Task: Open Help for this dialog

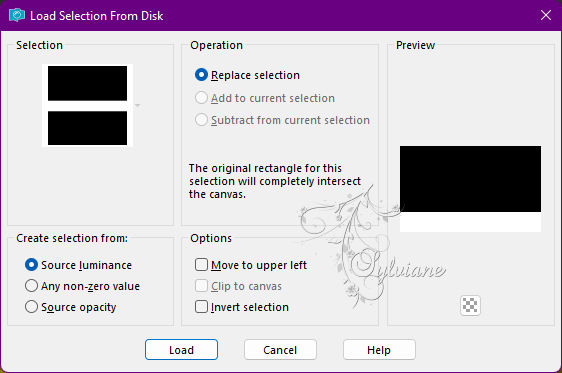Action: pos(379,350)
